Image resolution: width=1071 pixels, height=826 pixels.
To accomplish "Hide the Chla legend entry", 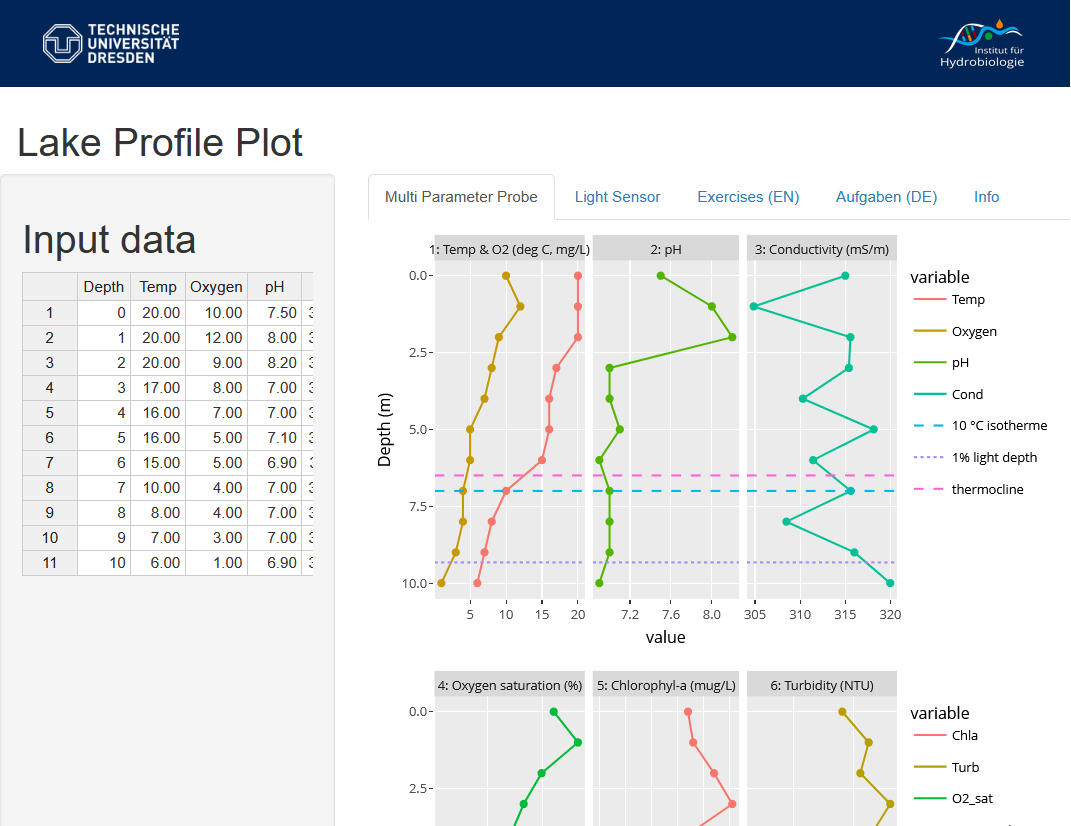I will 964,736.
